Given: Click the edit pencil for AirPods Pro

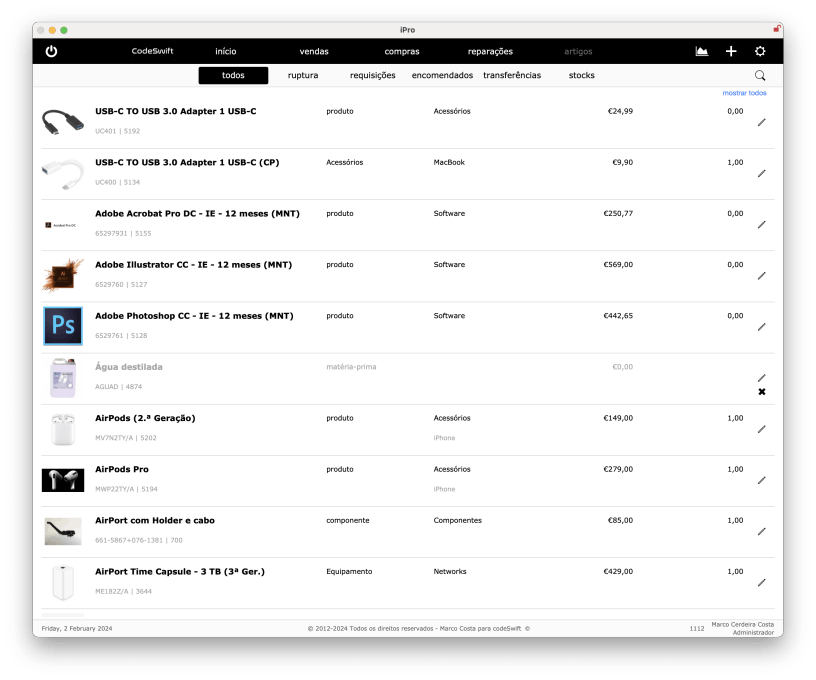Looking at the screenshot, I should (x=762, y=480).
